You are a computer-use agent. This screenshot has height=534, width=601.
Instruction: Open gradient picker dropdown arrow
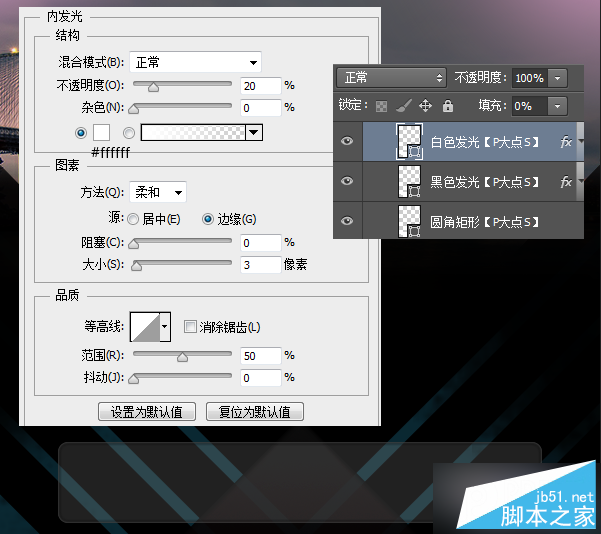click(x=254, y=133)
